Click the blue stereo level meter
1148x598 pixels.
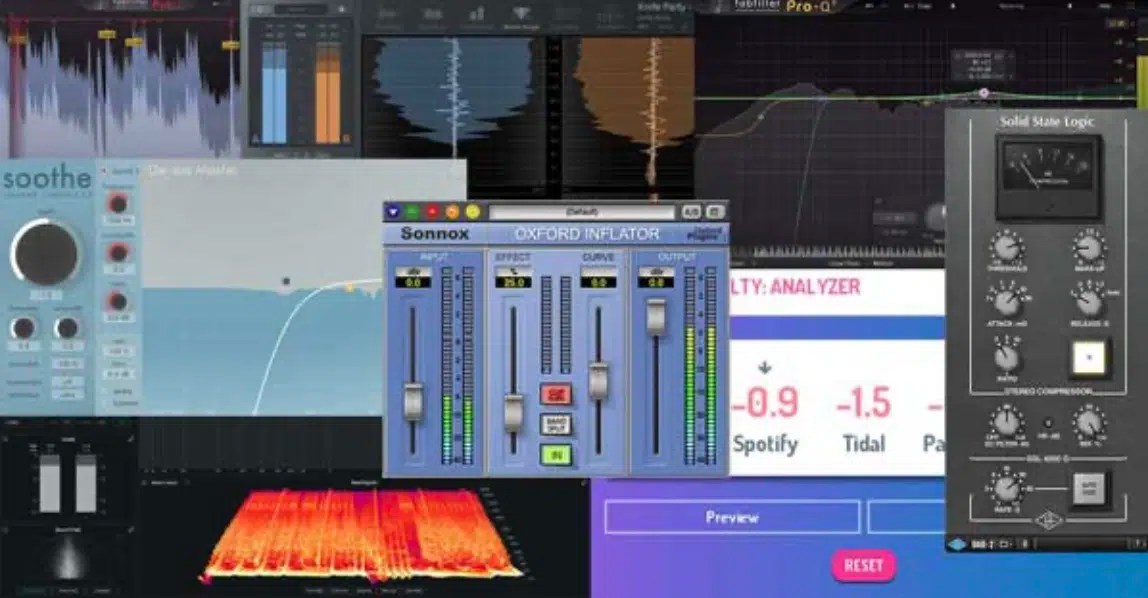coord(274,93)
